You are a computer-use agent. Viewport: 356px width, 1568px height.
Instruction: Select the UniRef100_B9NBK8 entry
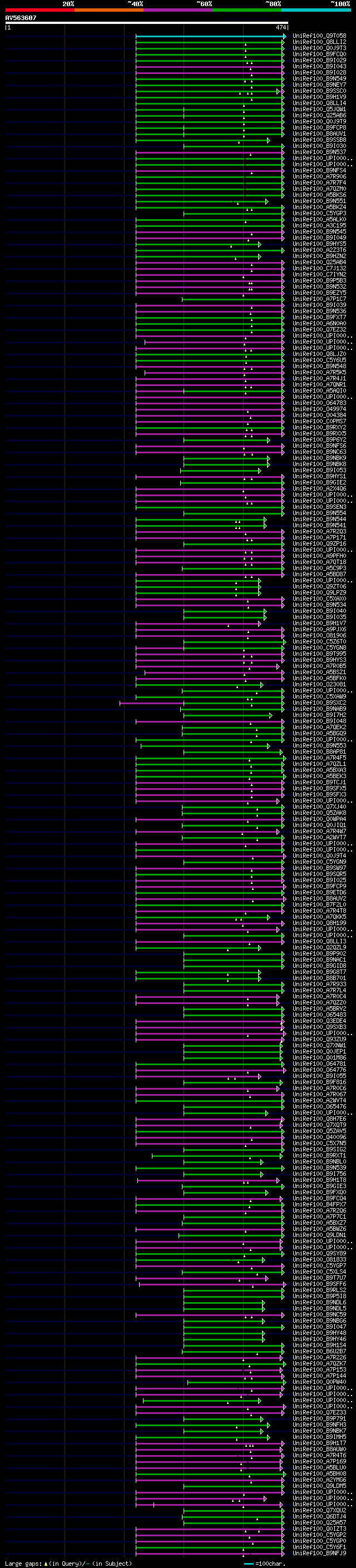pyautogui.click(x=319, y=464)
